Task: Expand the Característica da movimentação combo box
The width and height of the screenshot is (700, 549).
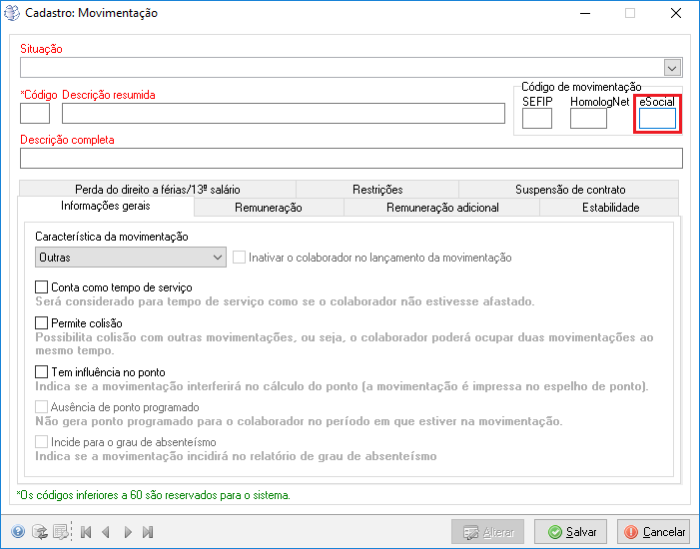Action: point(218,257)
